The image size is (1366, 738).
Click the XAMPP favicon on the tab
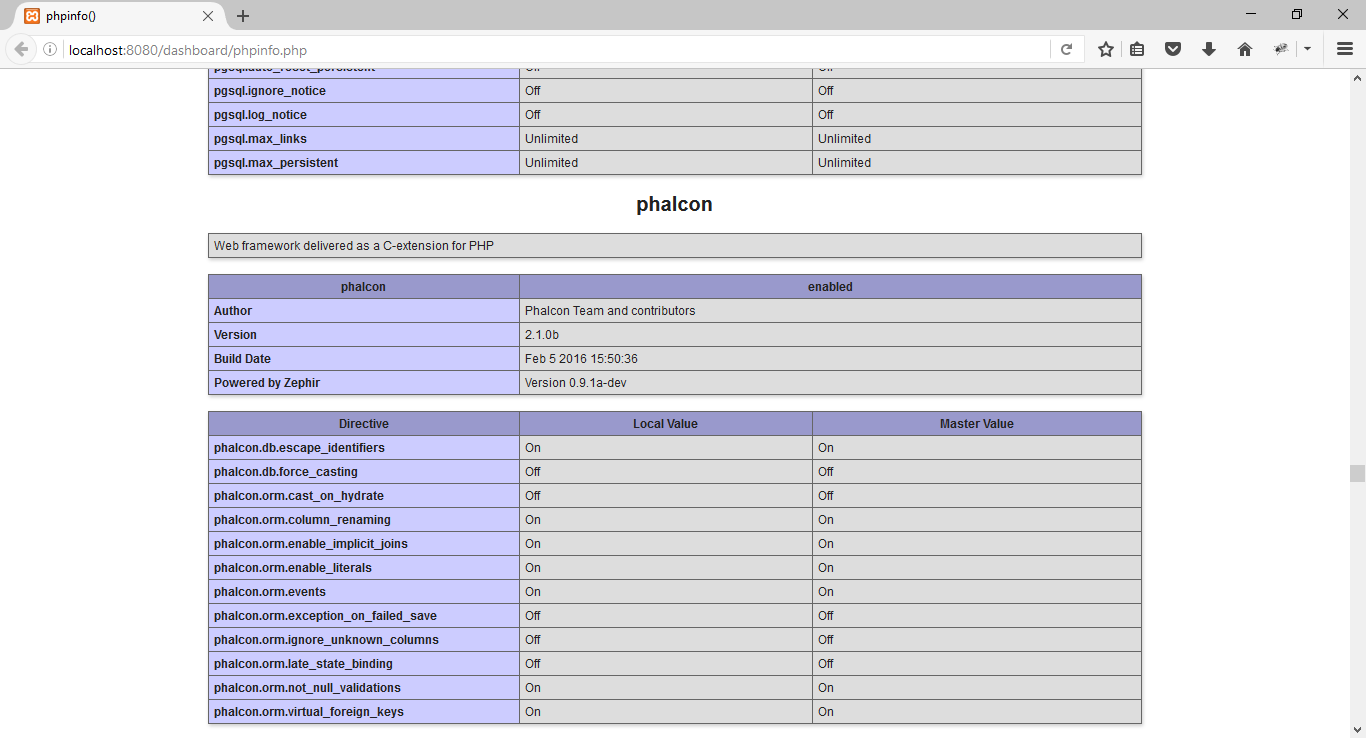[32, 16]
